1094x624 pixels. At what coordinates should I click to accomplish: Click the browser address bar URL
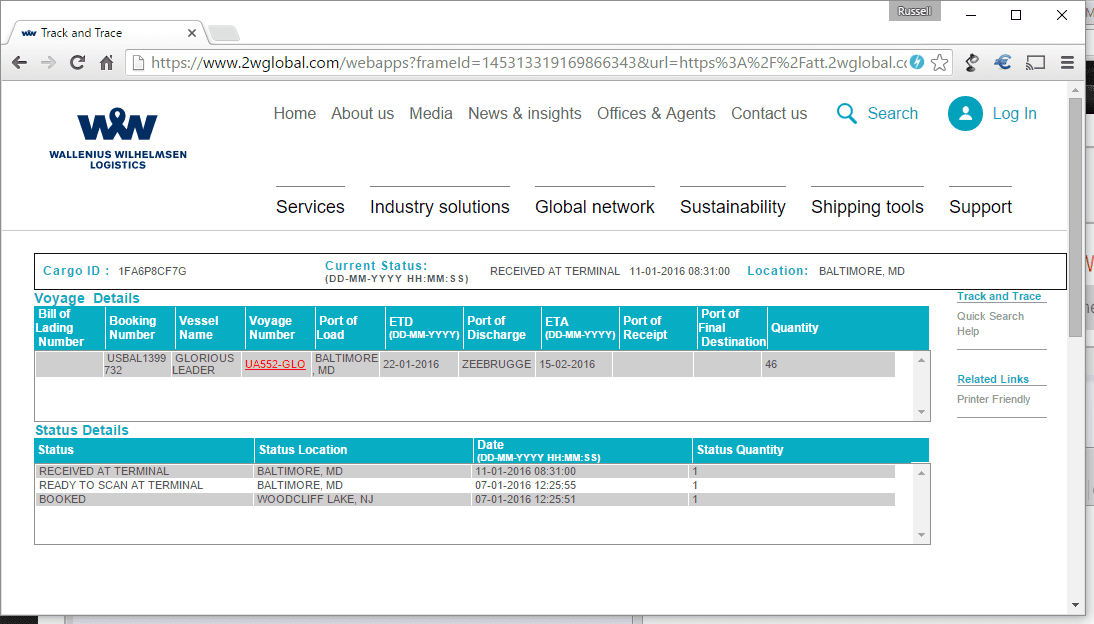point(528,63)
